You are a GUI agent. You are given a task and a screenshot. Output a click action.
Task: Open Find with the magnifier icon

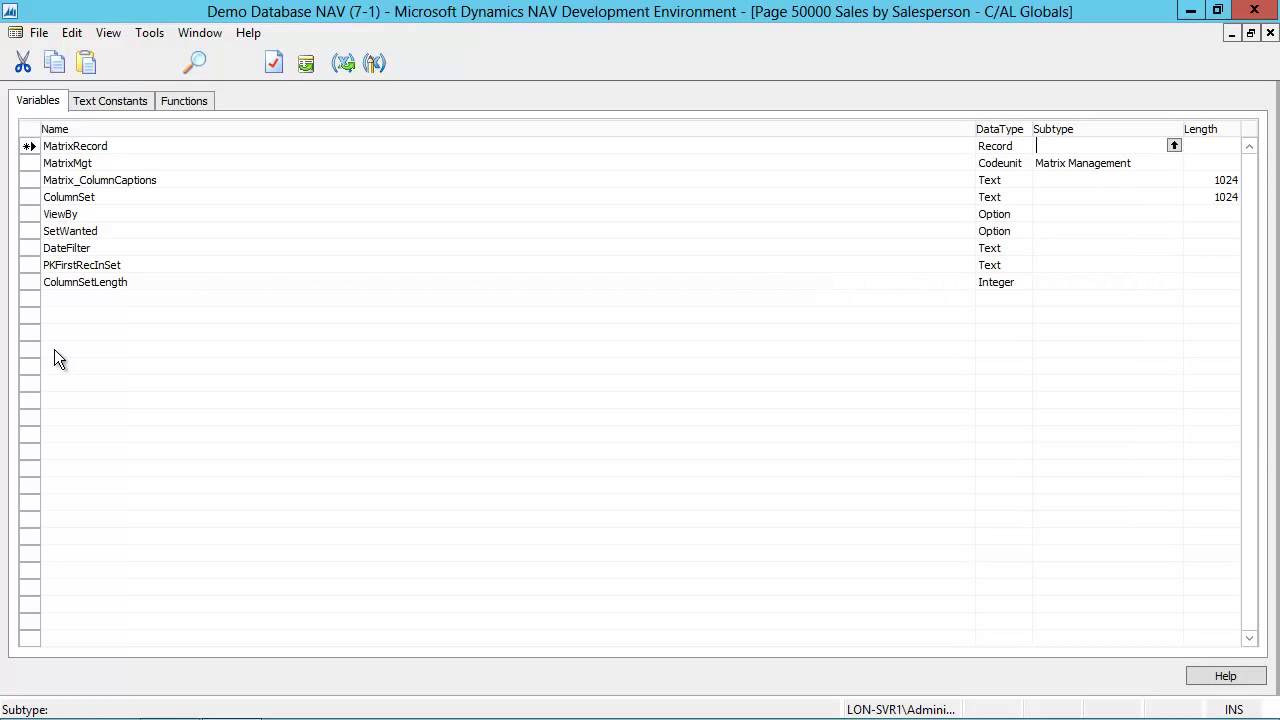click(x=194, y=63)
